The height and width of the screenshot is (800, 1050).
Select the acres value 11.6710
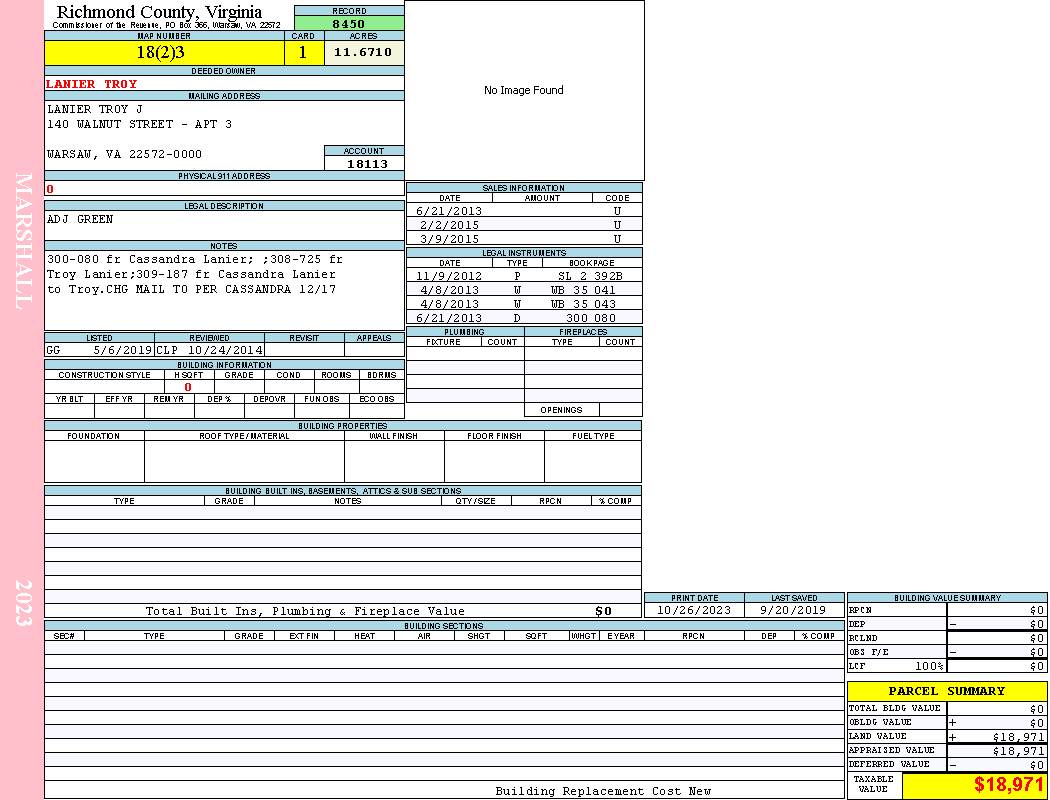(363, 53)
